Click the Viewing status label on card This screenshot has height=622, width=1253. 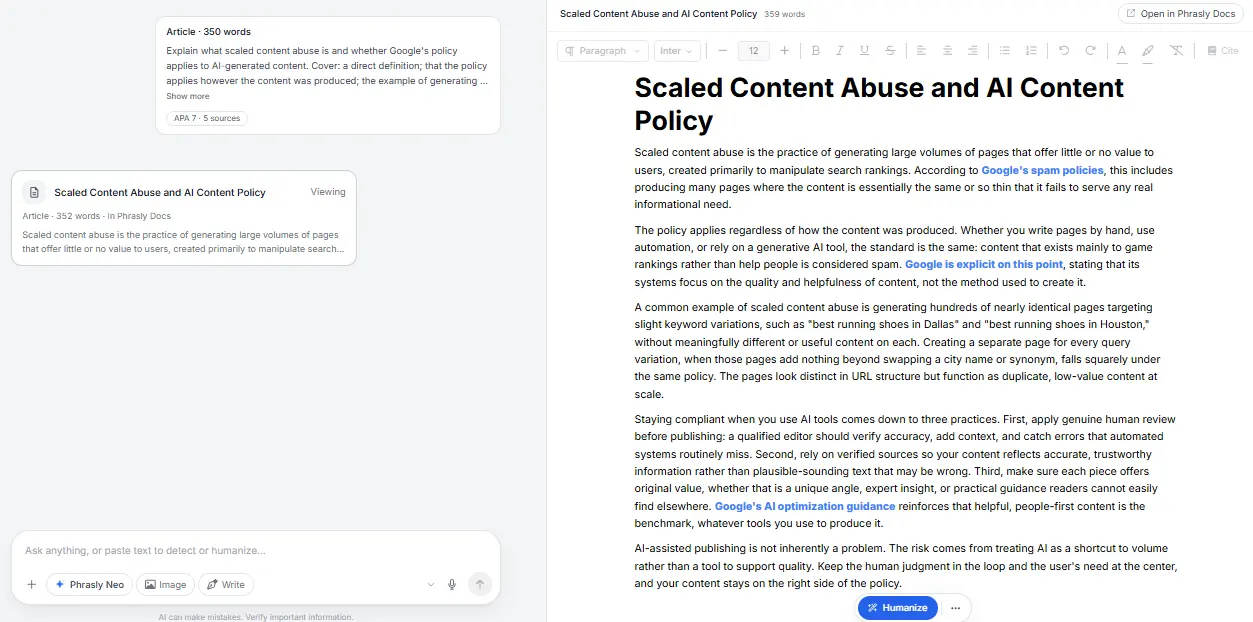click(328, 192)
